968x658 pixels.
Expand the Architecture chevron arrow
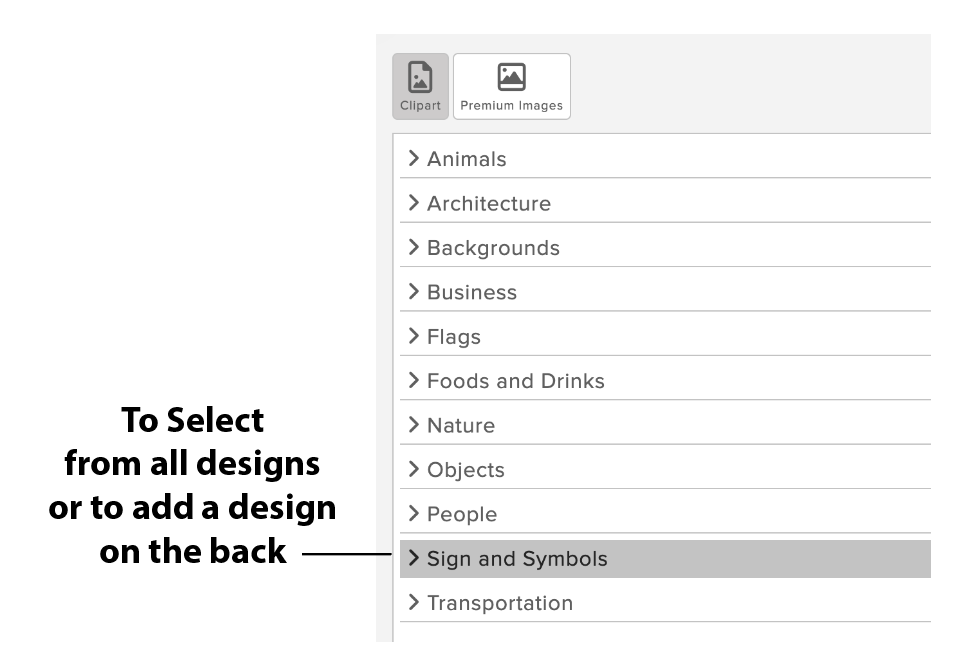[x=413, y=203]
